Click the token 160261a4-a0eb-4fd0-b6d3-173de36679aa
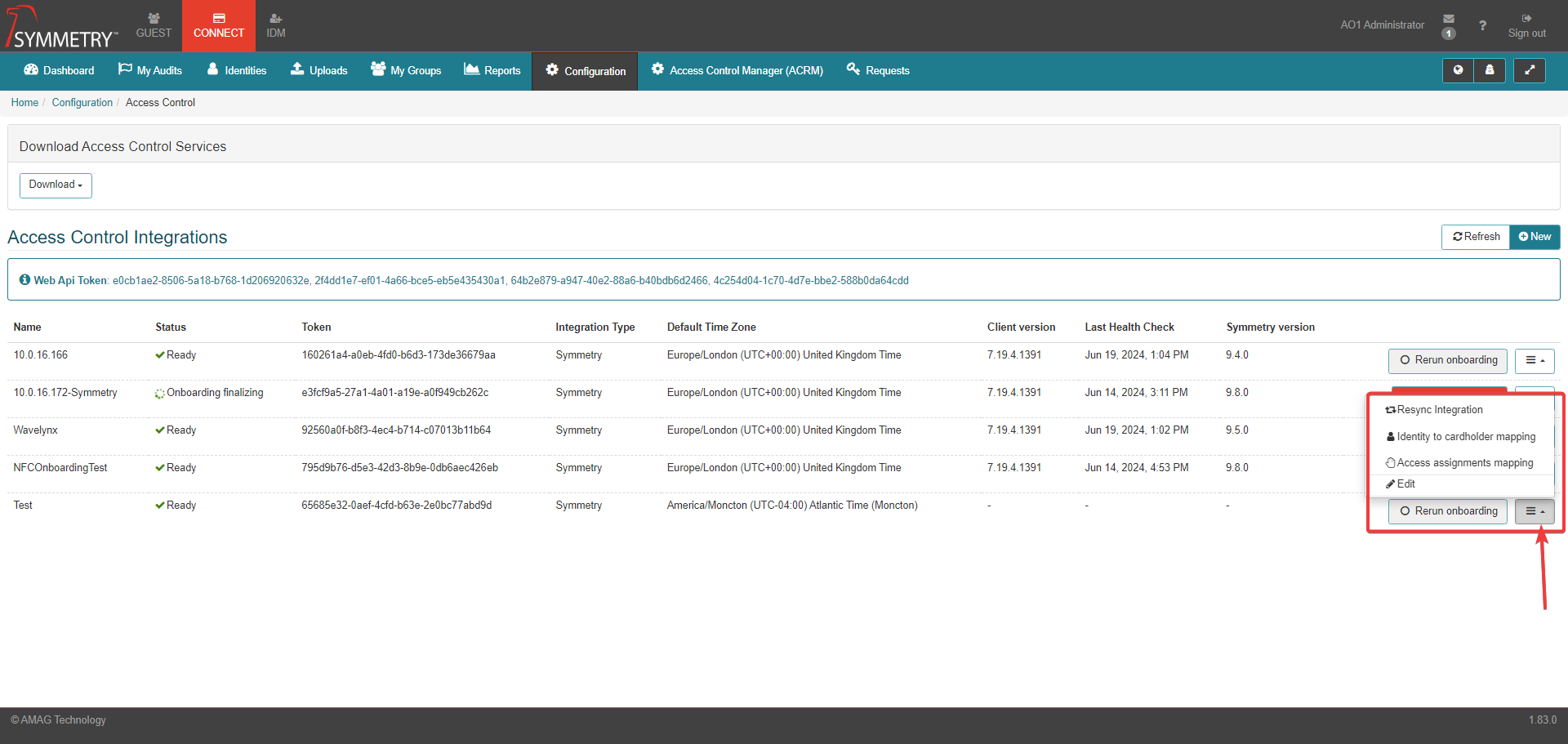 click(399, 355)
